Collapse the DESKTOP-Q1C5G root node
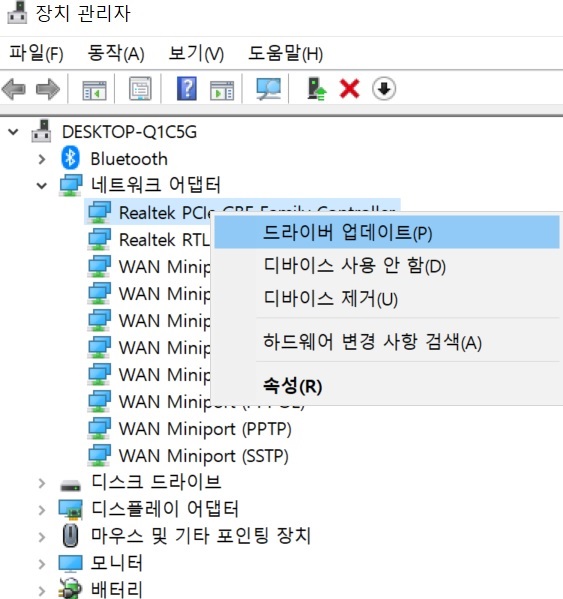This screenshot has height=599, width=563. (13, 132)
